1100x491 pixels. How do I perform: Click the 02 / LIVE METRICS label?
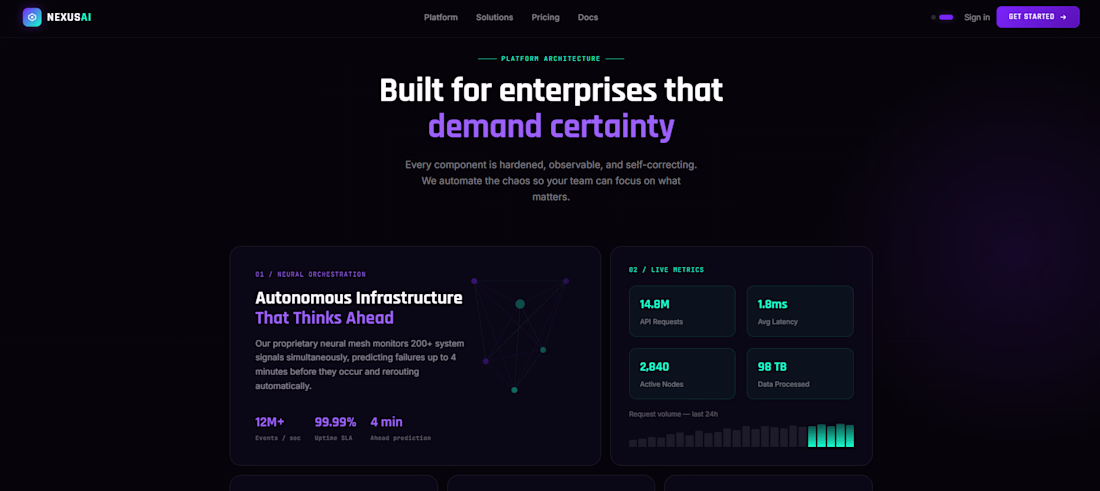coord(666,269)
